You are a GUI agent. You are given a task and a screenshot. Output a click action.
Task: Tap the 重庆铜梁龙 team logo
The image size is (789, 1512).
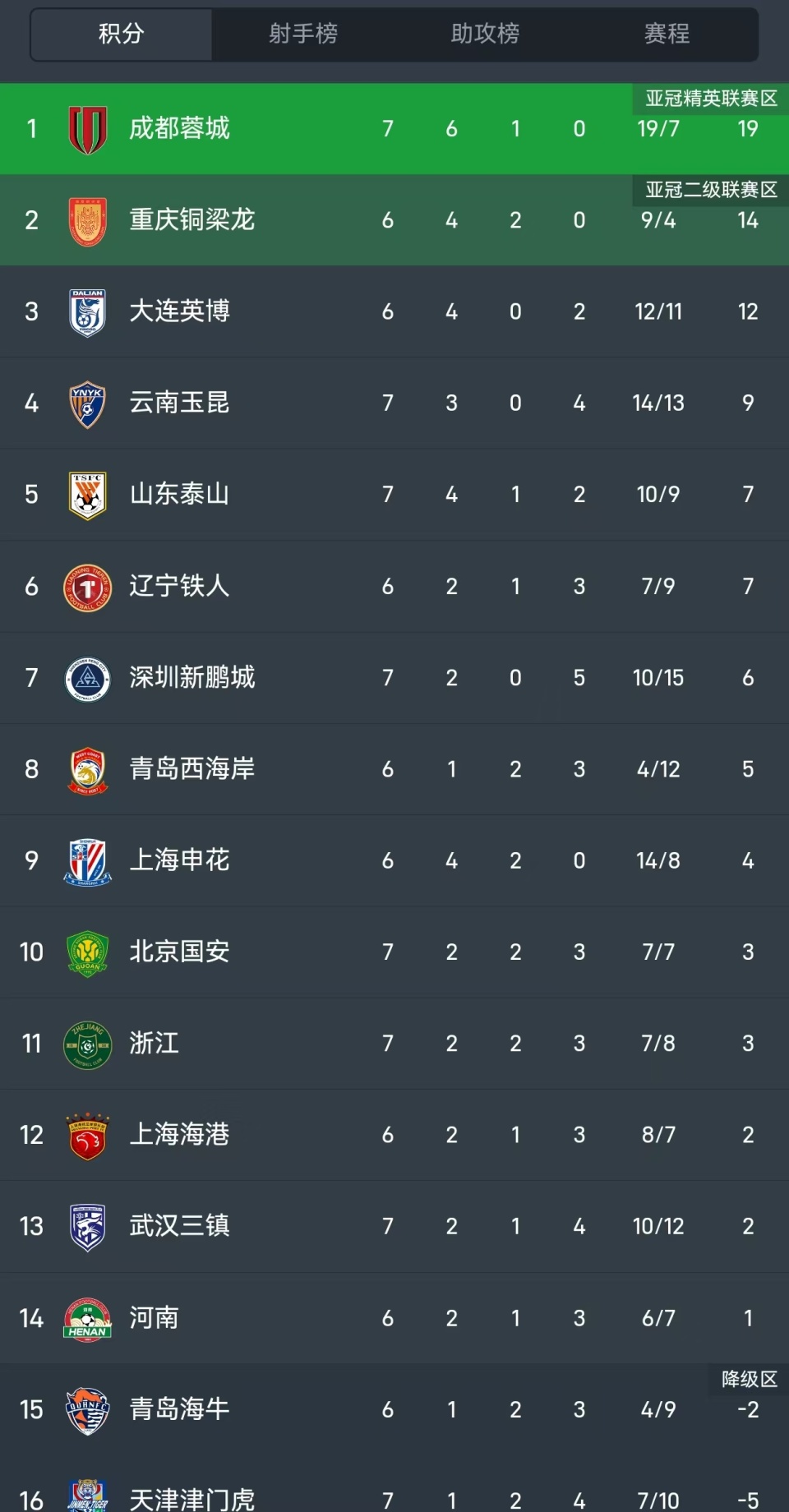pos(87,221)
